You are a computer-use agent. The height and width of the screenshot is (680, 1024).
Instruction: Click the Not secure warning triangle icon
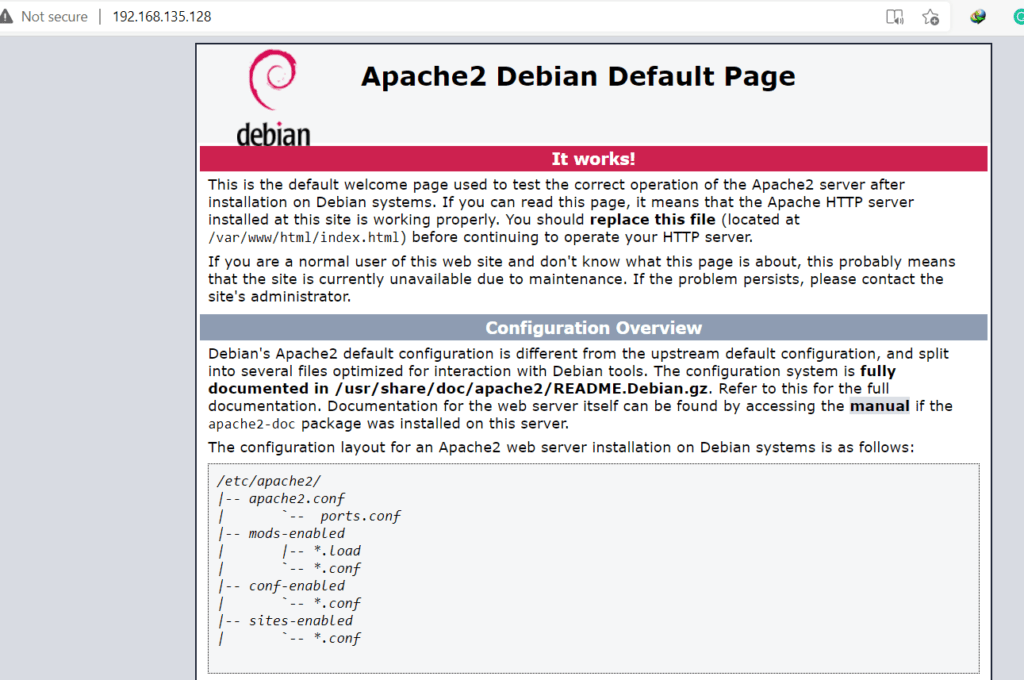6,16
